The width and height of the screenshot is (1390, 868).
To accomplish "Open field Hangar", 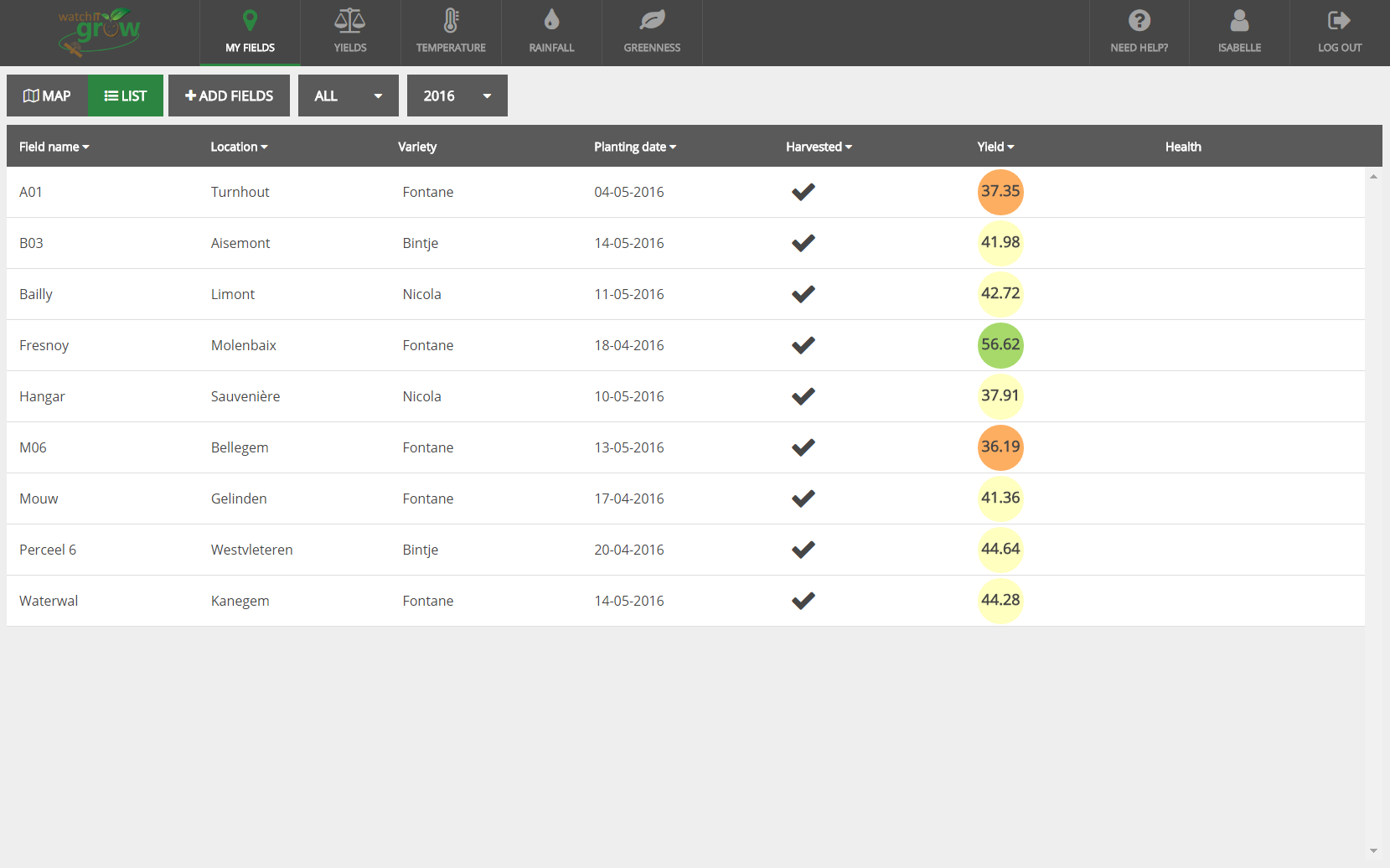I will click(x=42, y=396).
